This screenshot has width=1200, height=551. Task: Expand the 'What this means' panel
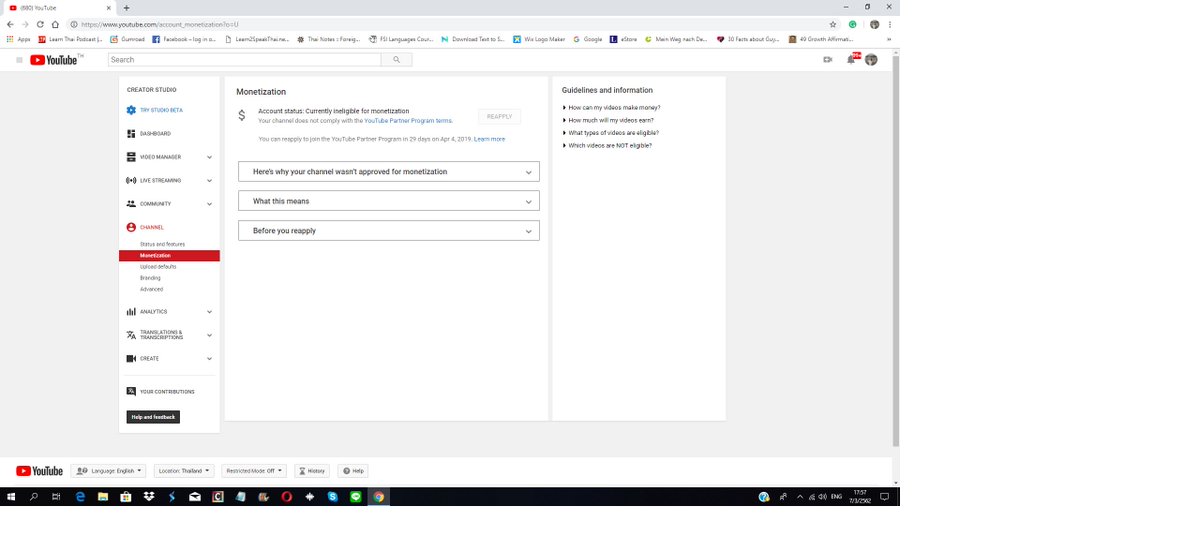coord(389,201)
